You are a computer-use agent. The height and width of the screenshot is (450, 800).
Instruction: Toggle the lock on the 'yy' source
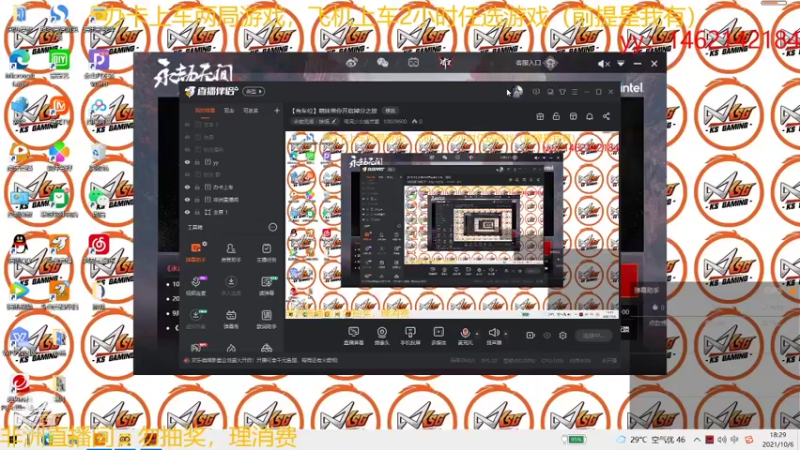(197, 162)
